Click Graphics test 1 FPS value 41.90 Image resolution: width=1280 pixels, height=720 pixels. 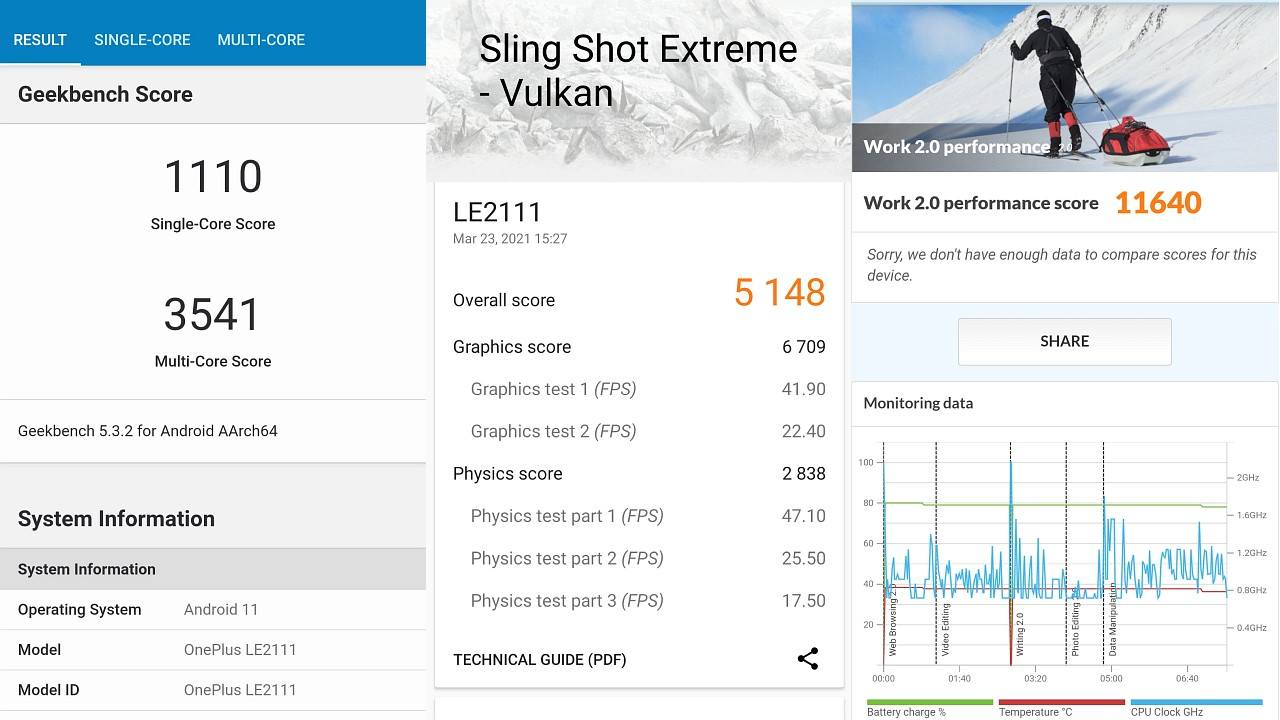tap(804, 389)
